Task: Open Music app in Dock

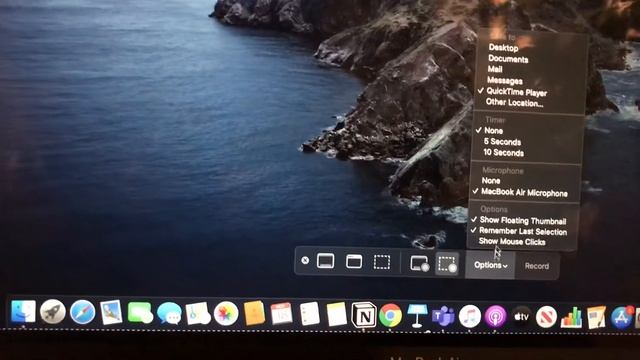Action: click(x=470, y=317)
